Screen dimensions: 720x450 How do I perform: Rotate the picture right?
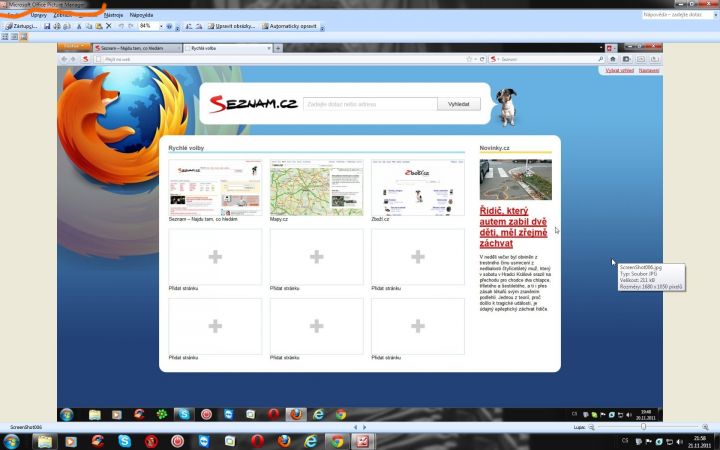(199, 26)
